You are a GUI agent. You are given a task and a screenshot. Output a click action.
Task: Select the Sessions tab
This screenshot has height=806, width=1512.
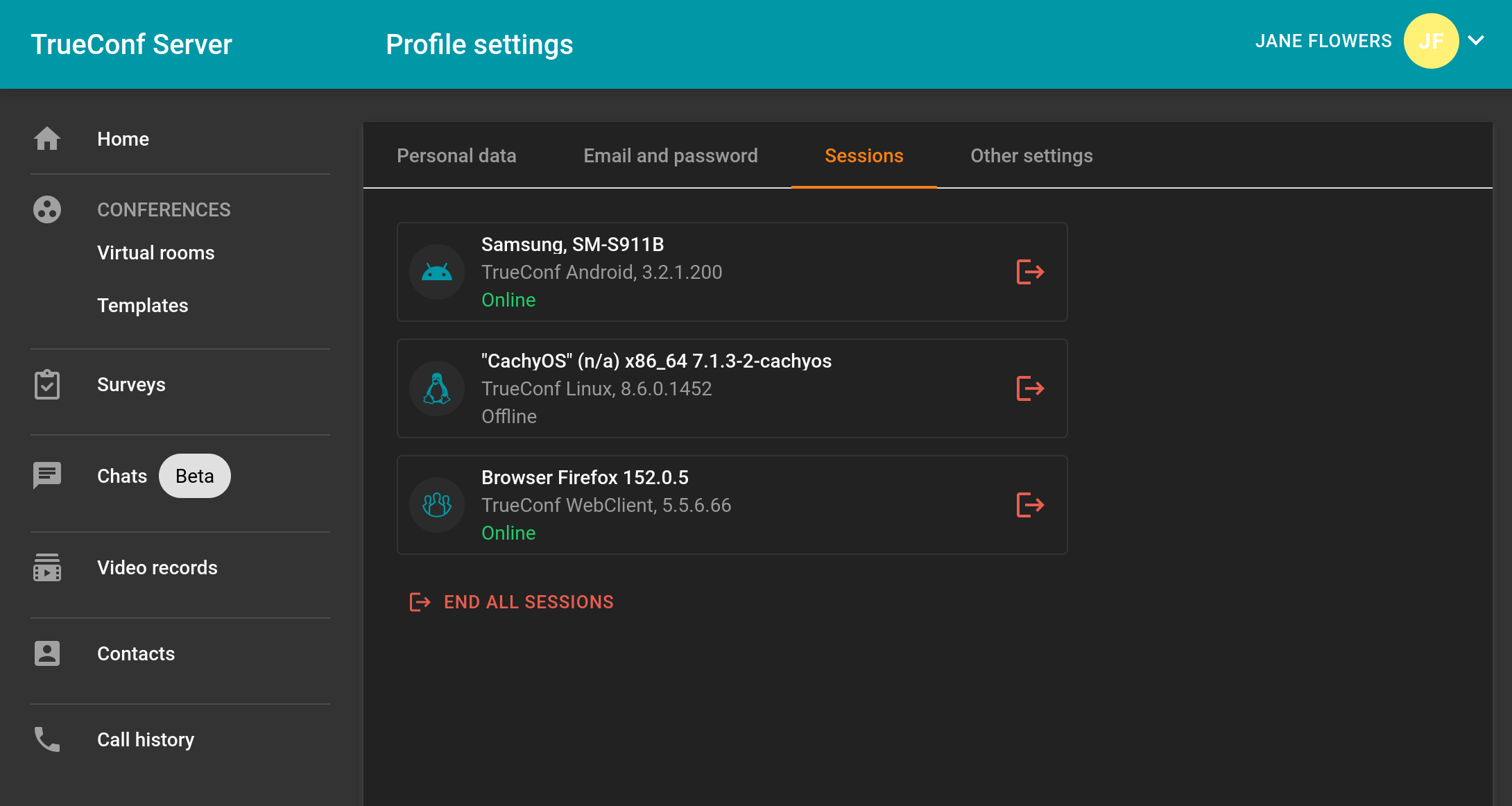(864, 155)
